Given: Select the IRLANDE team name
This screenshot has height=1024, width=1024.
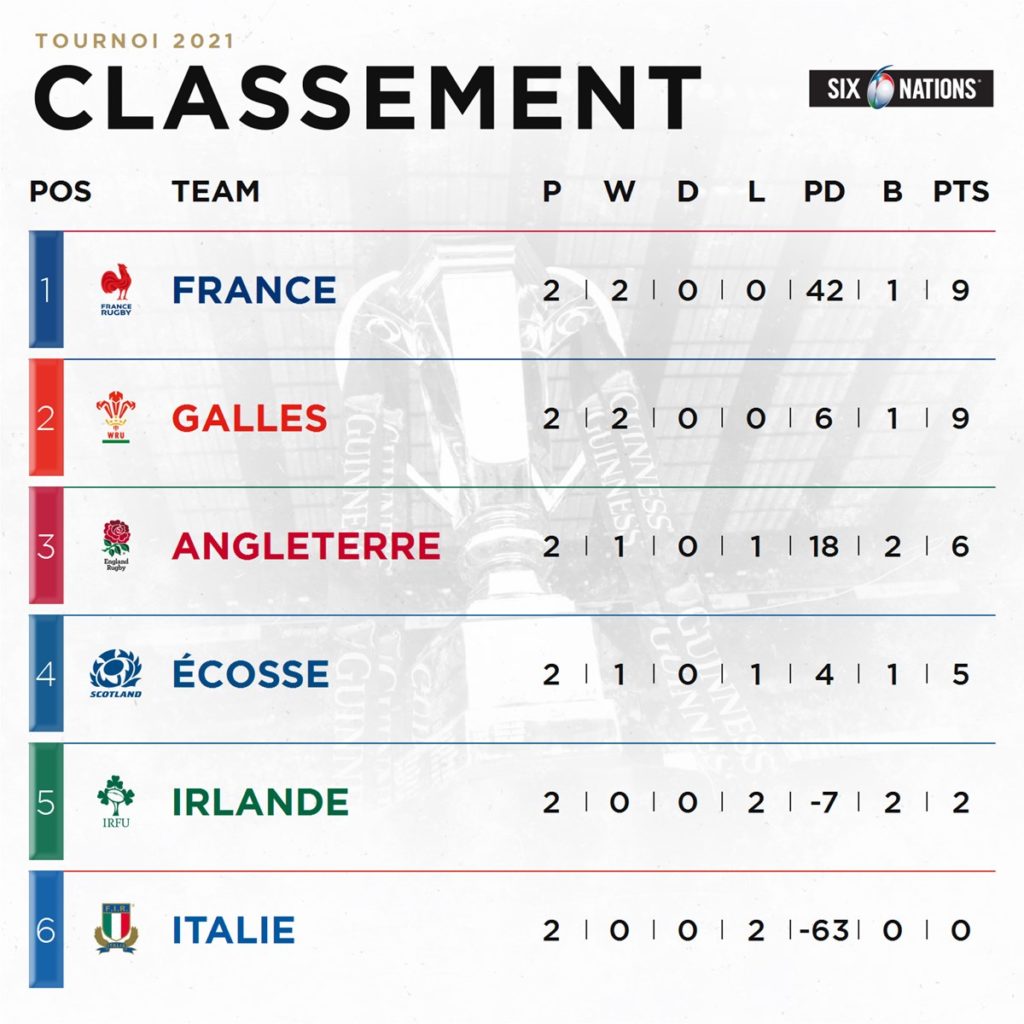Looking at the screenshot, I should (x=260, y=802).
